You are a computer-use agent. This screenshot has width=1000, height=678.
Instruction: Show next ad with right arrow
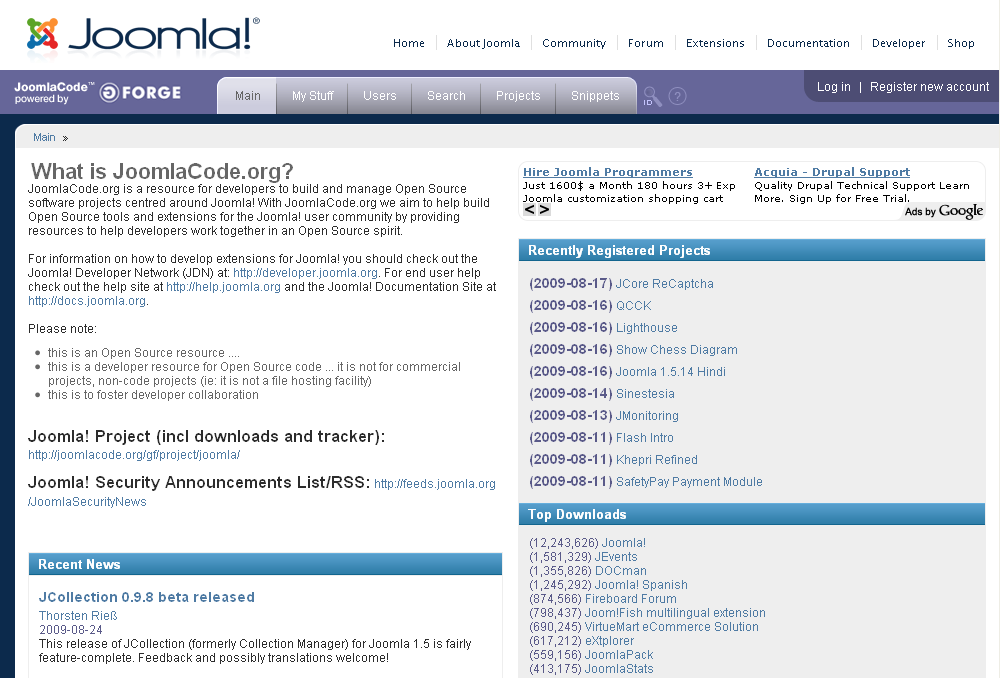544,210
